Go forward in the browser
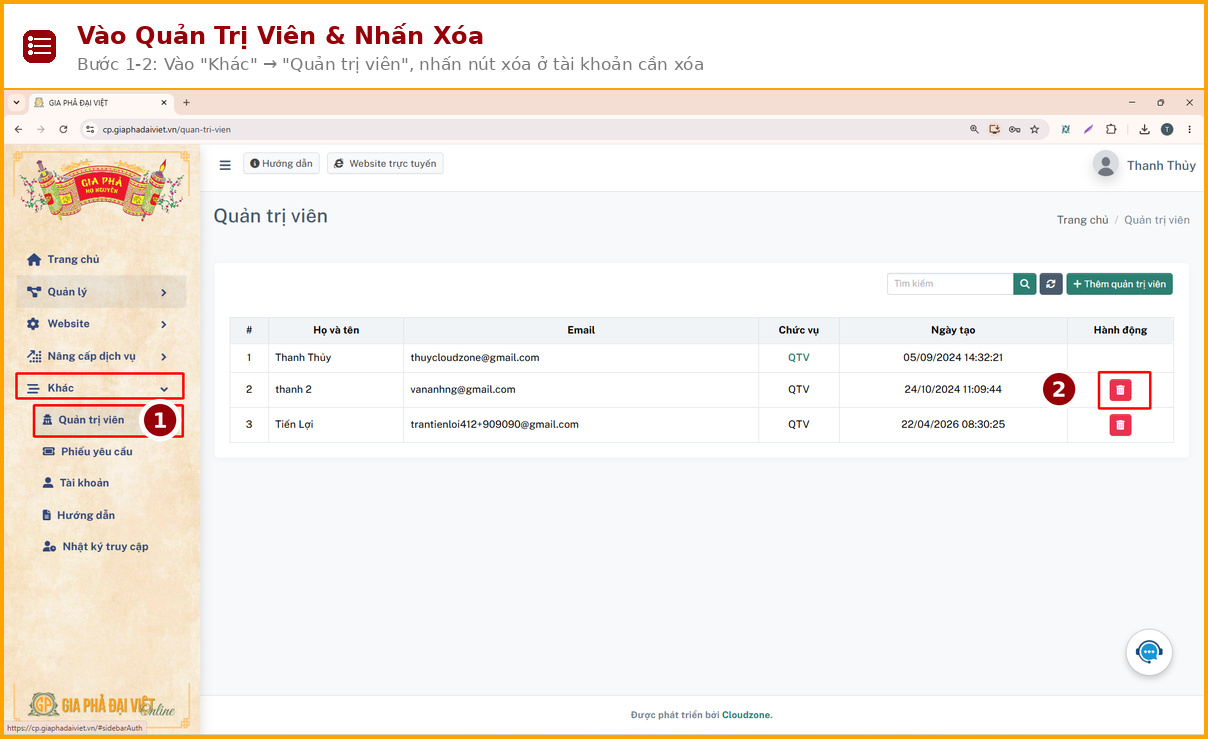The height and width of the screenshot is (739, 1208). (40, 129)
